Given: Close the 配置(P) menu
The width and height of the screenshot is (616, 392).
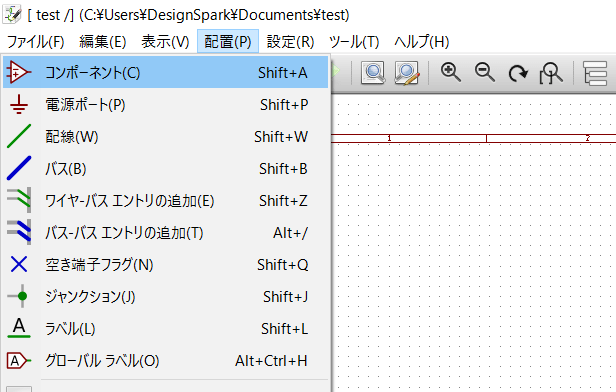Looking at the screenshot, I should point(228,42).
